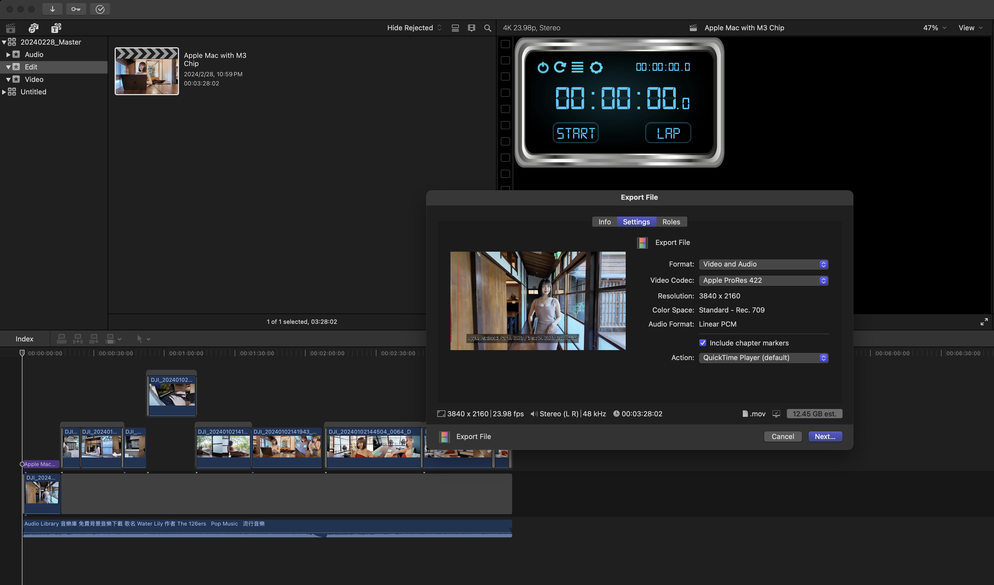The height and width of the screenshot is (585, 994).
Task: Select the arrow Select tool in timeline toolbar
Action: (x=139, y=339)
